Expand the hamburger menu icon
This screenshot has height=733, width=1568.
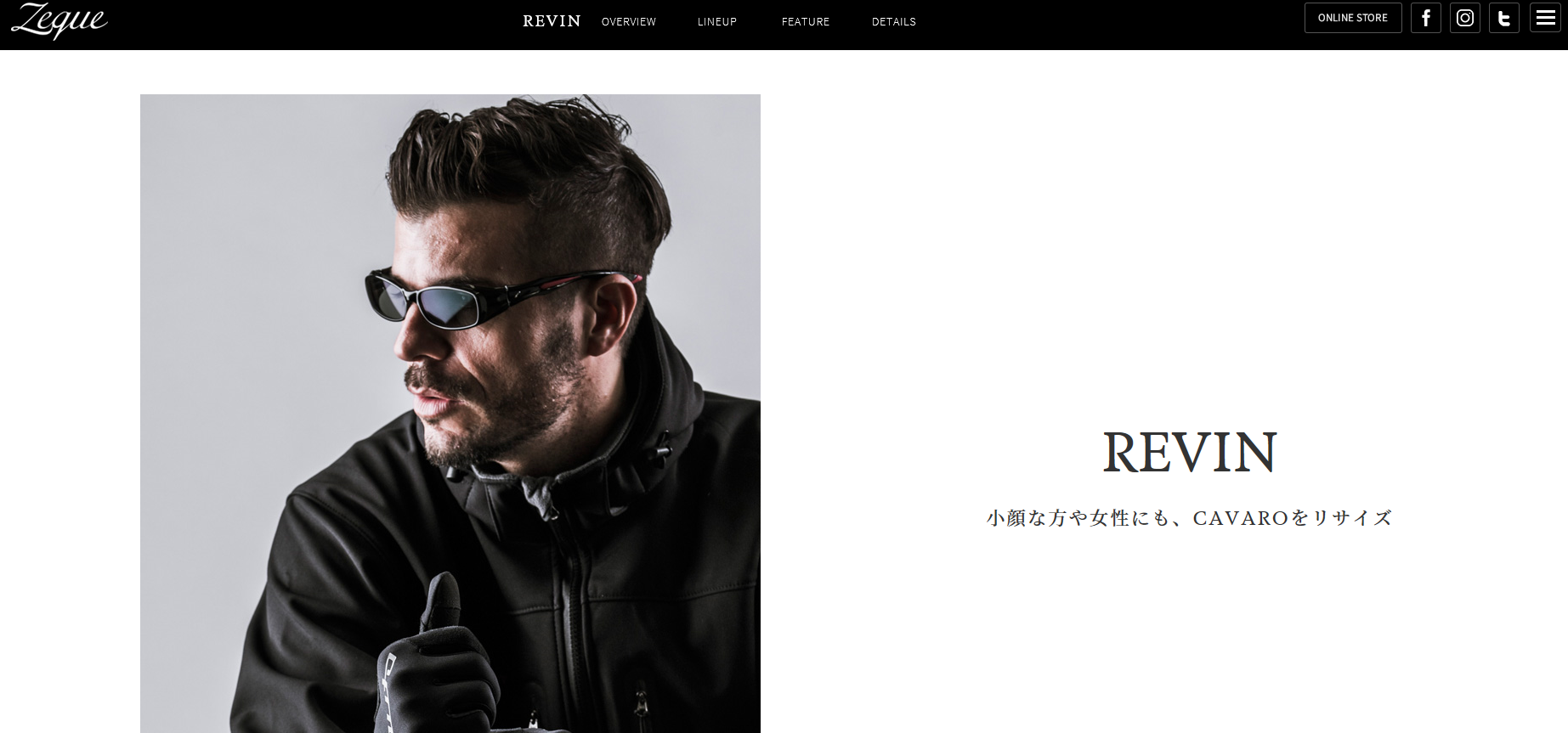[1545, 18]
